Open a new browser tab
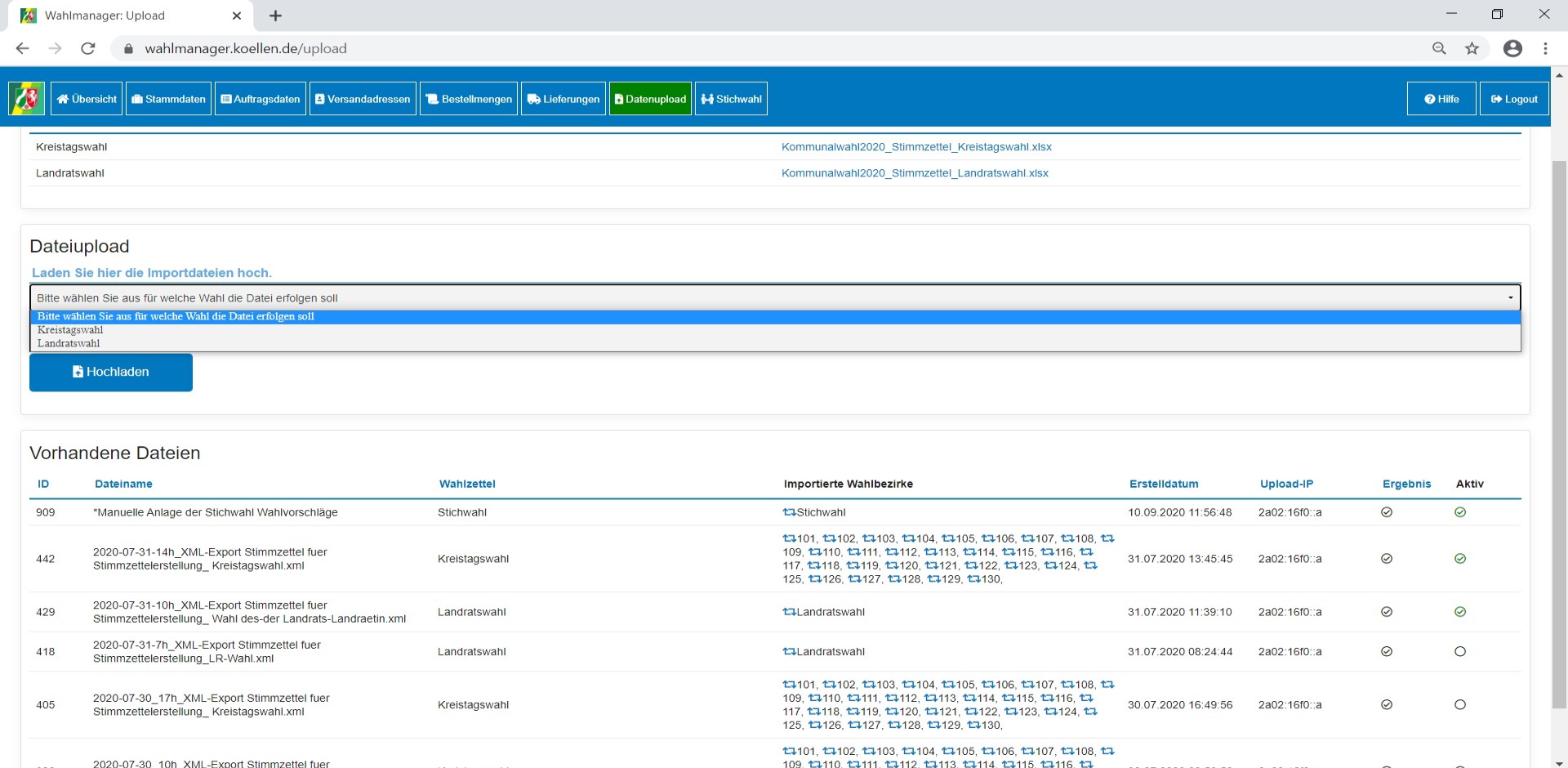The image size is (1568, 768). click(276, 16)
